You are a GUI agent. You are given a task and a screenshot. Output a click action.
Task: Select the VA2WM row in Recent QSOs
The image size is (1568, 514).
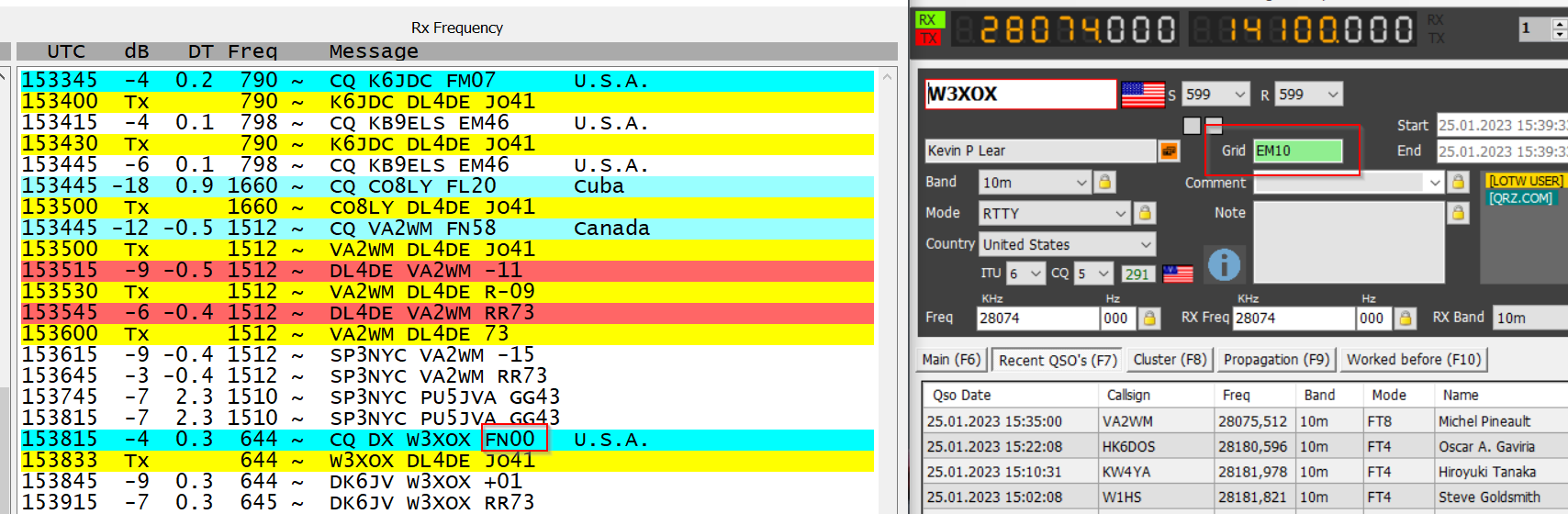pyautogui.click(x=1246, y=421)
